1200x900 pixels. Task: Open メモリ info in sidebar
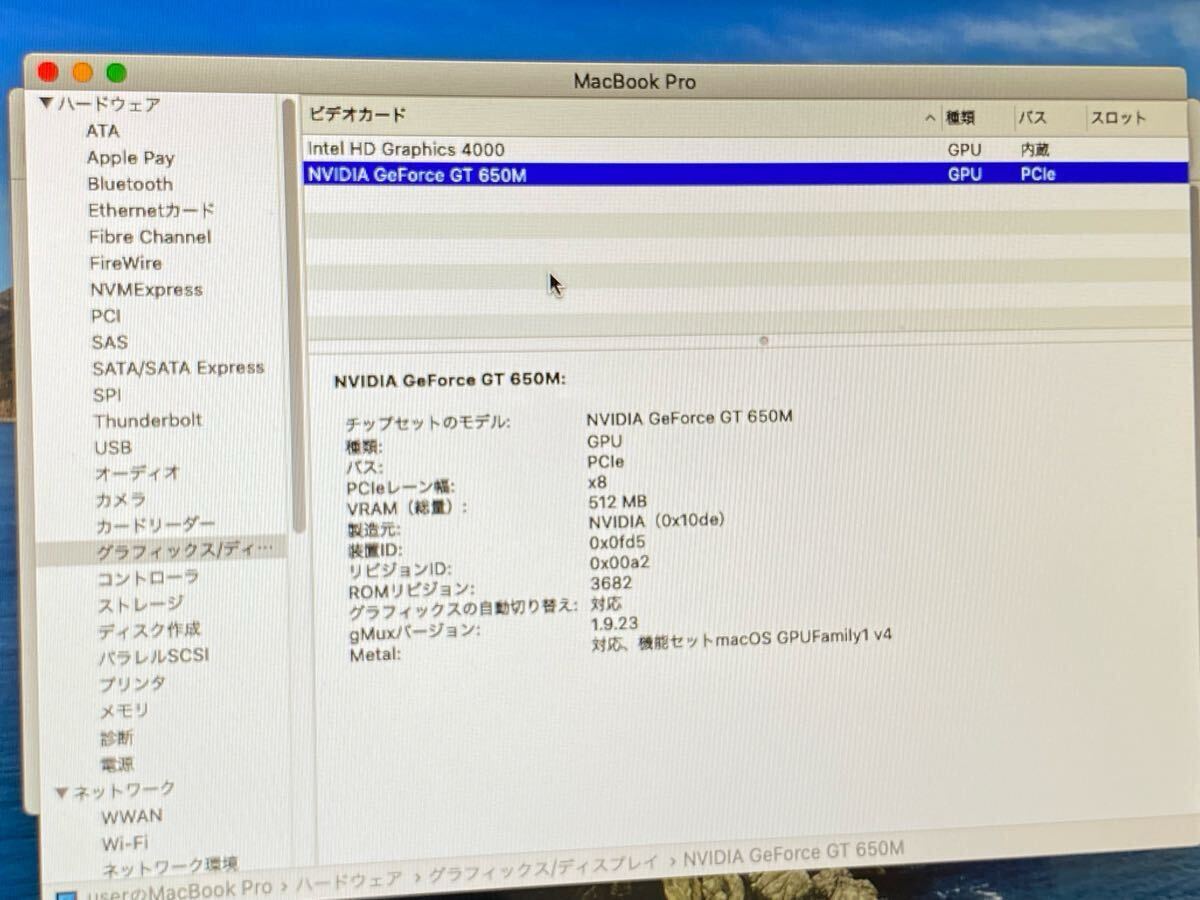click(124, 711)
